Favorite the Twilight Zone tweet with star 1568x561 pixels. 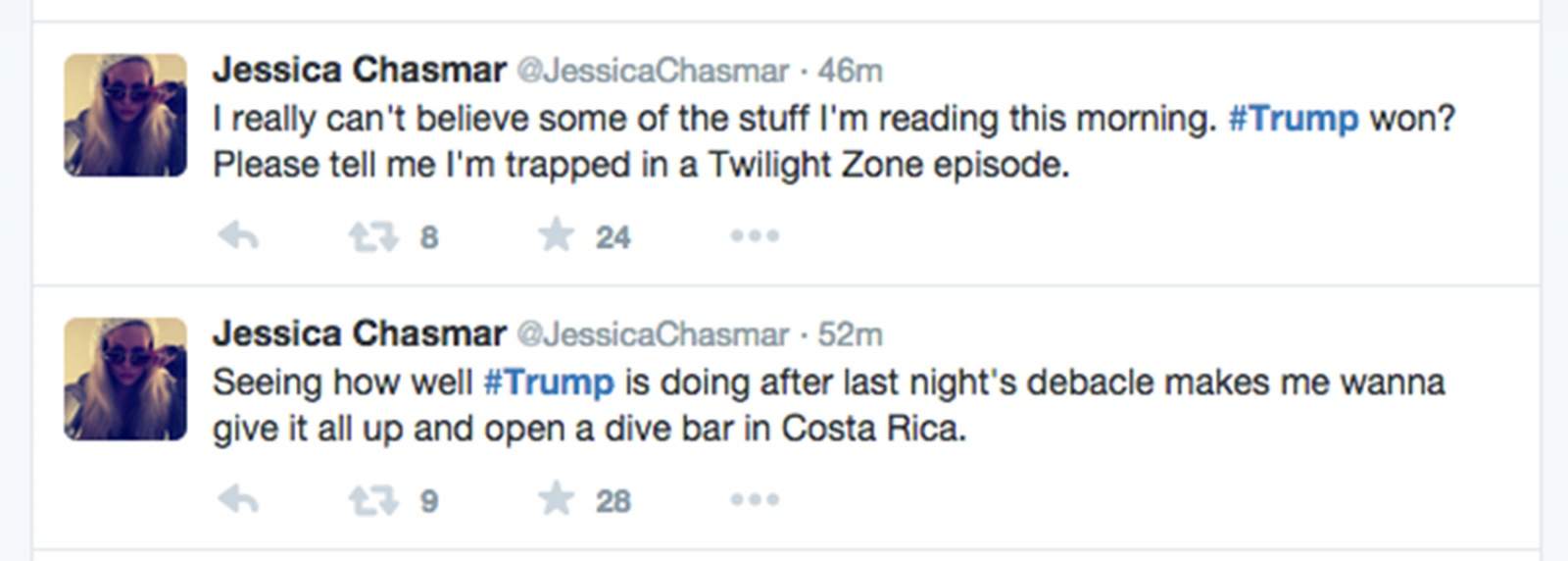[x=556, y=235]
